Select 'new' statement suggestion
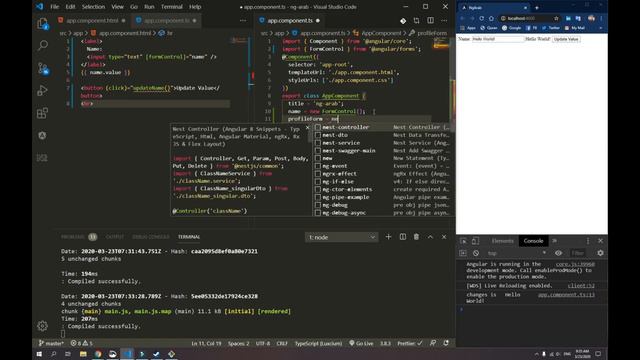The width and height of the screenshot is (640, 360). click(382, 158)
